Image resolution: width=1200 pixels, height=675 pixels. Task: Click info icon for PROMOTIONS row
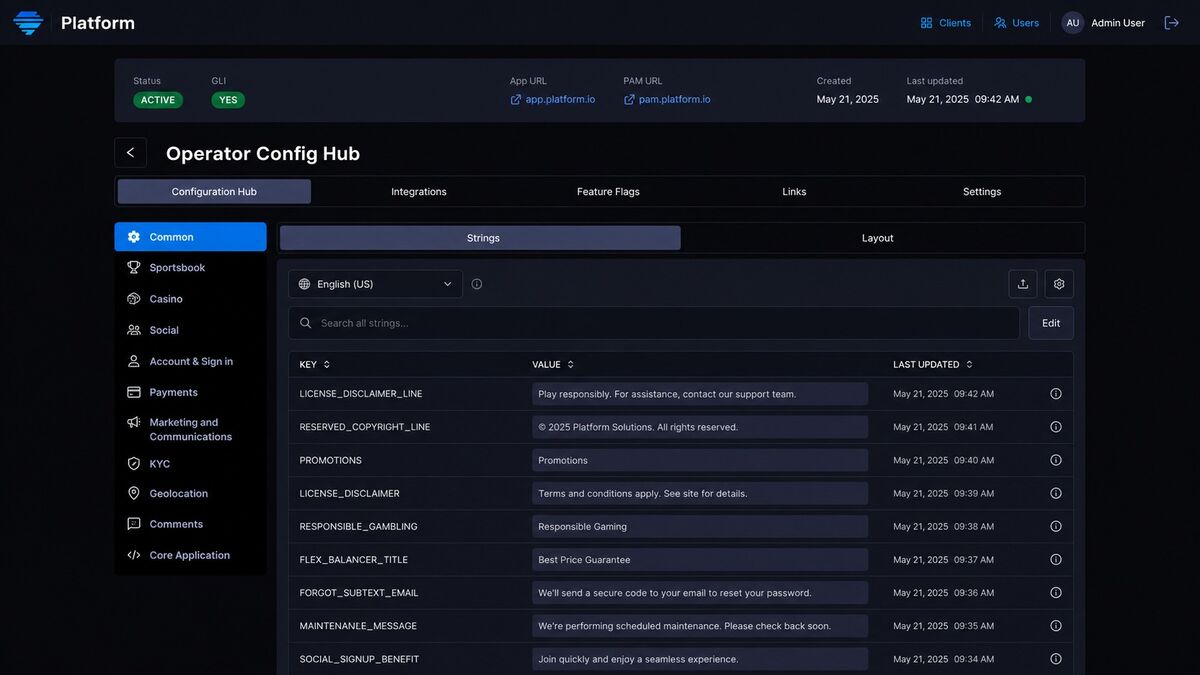1056,460
